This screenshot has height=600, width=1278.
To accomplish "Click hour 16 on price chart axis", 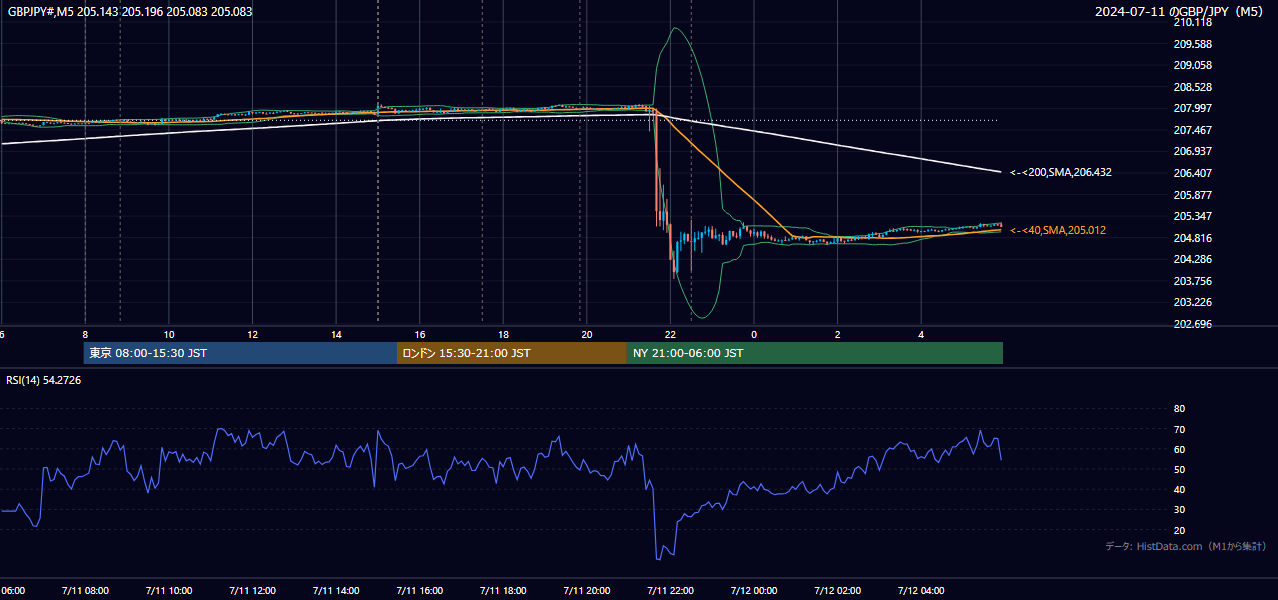I will pyautogui.click(x=420, y=334).
